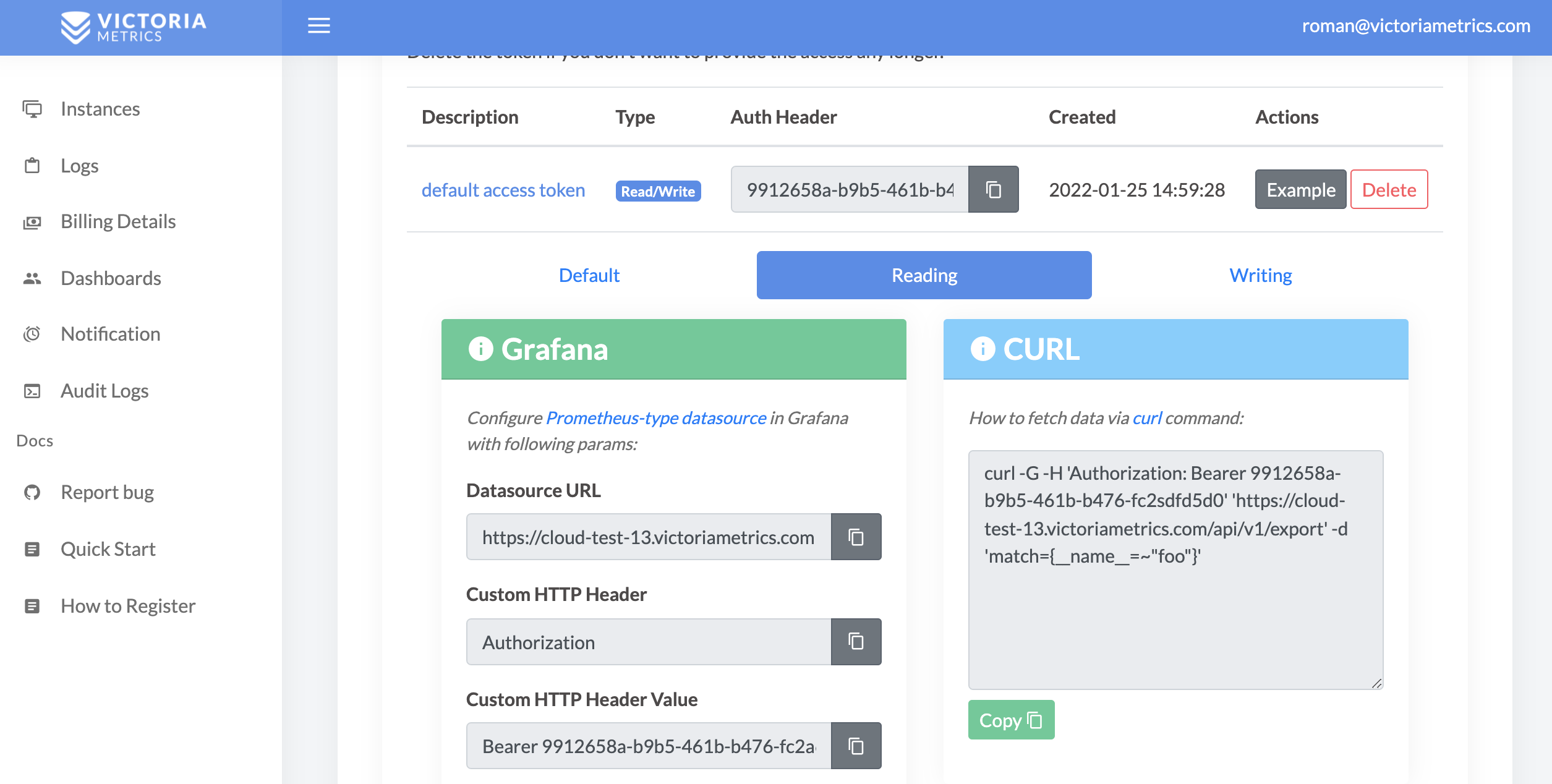Viewport: 1552px width, 784px height.
Task: Open the default access token link
Action: pos(503,190)
